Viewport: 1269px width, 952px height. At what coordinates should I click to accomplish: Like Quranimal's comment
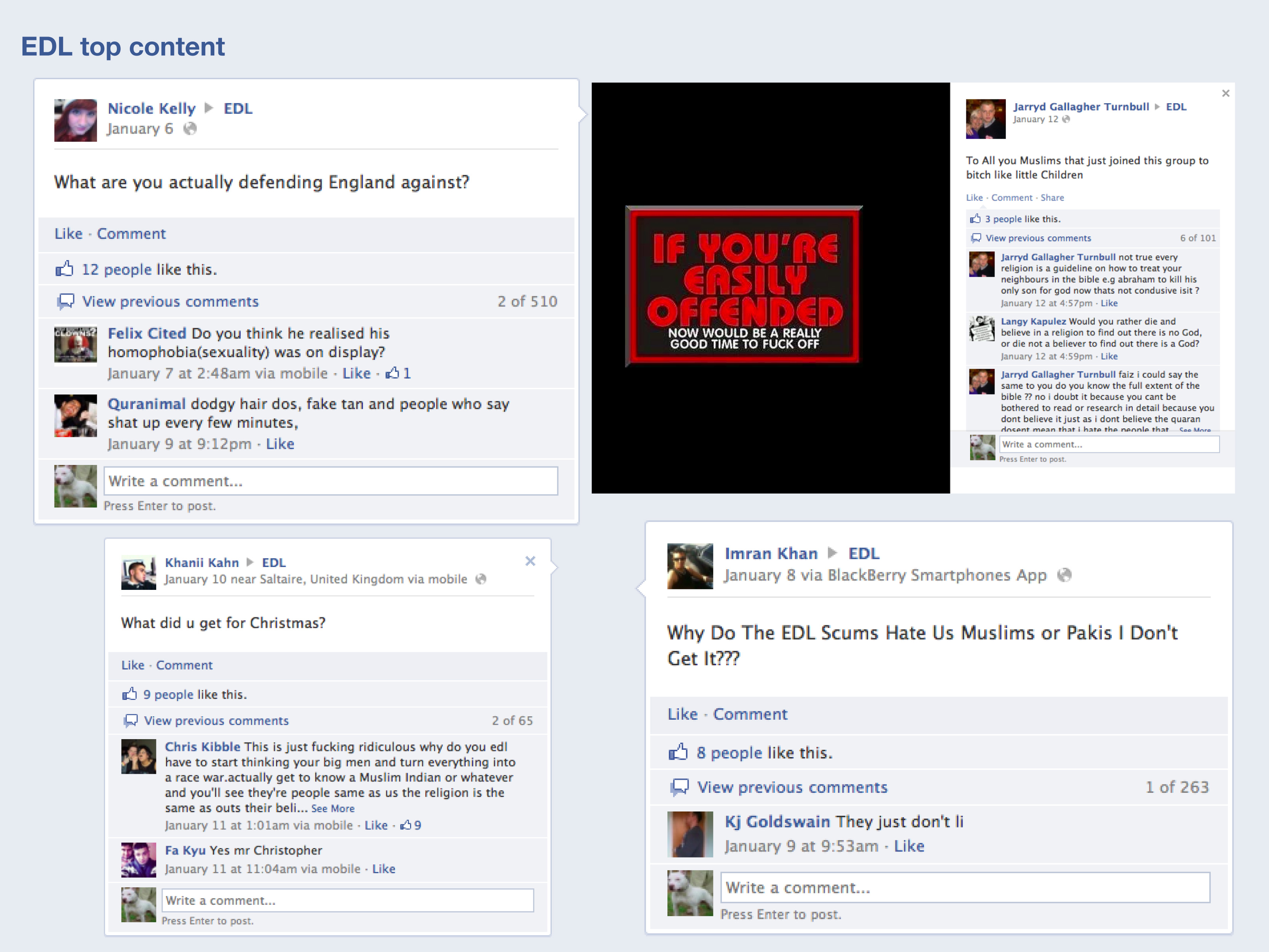pos(280,444)
